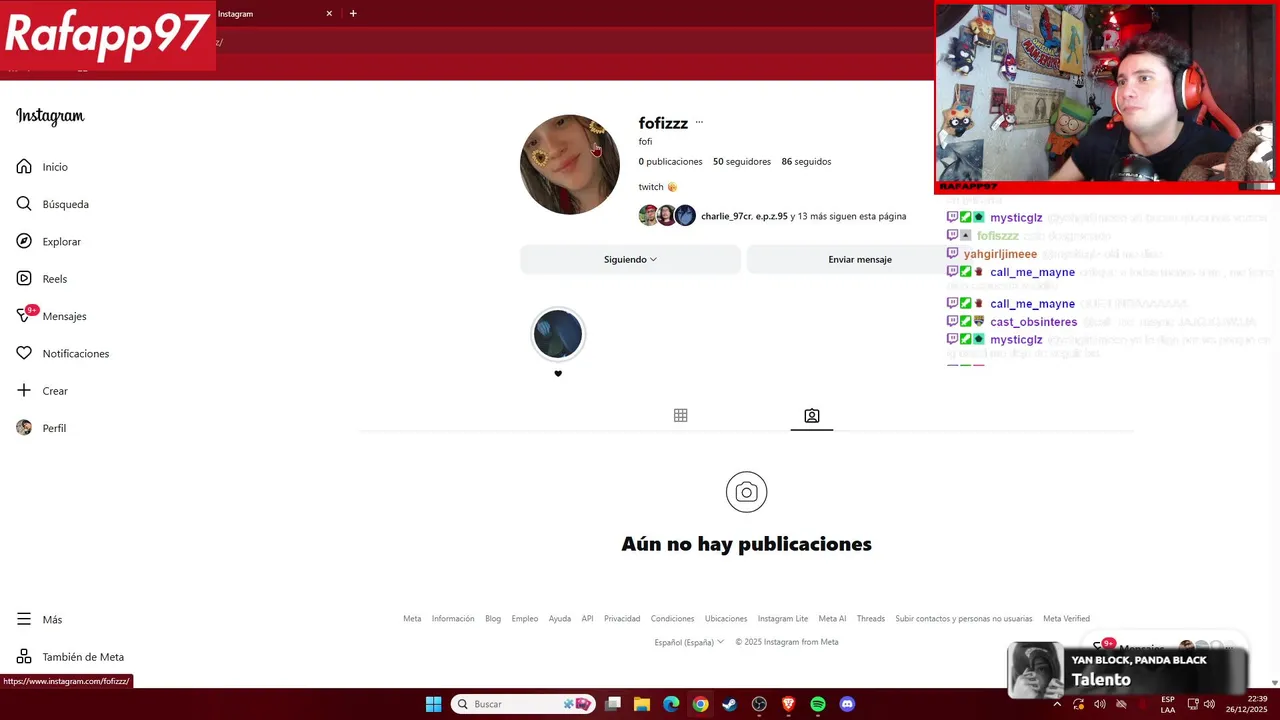Screen dimensions: 1280x720
Task: Open charlie_97cr mutual follower link
Action: pyautogui.click(x=726, y=216)
